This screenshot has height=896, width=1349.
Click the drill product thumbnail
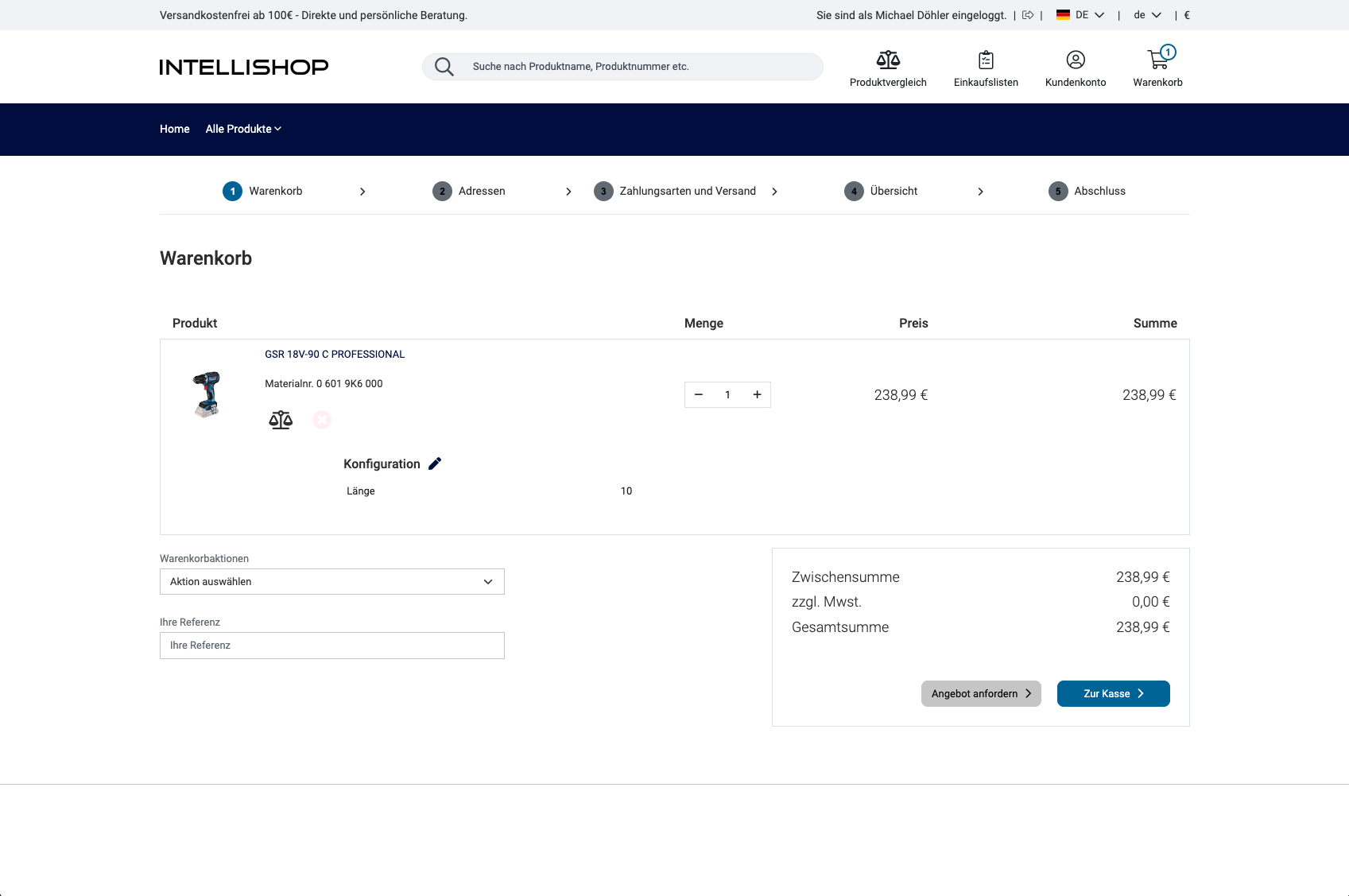(207, 394)
